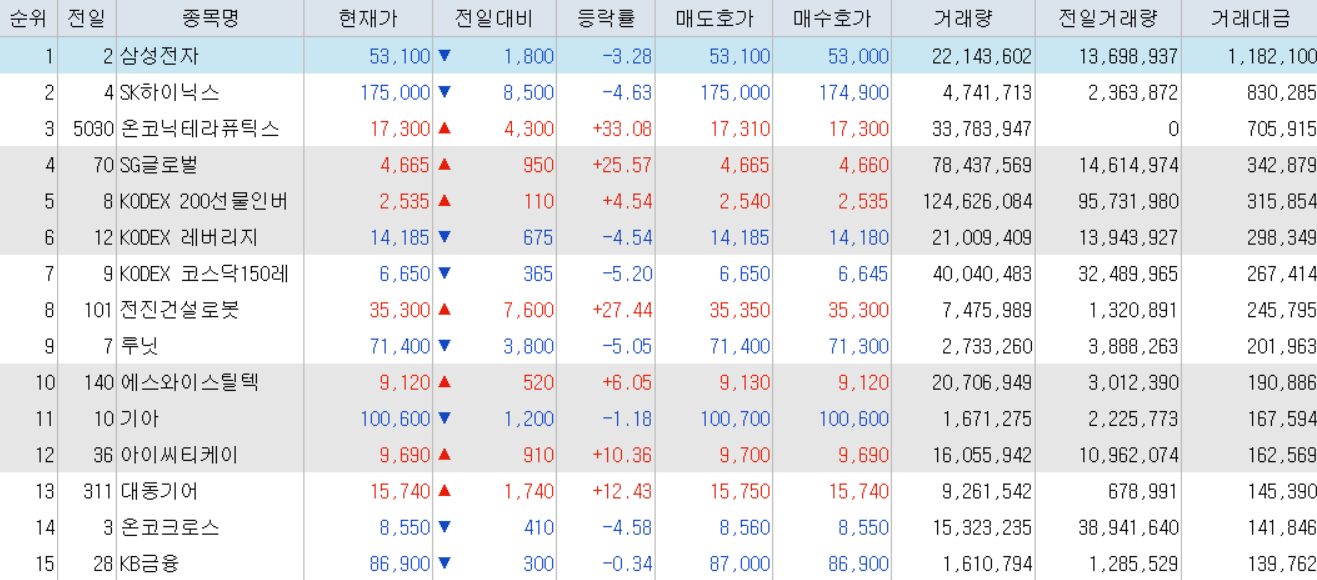Sort by the 순위 column header

tap(28, 18)
